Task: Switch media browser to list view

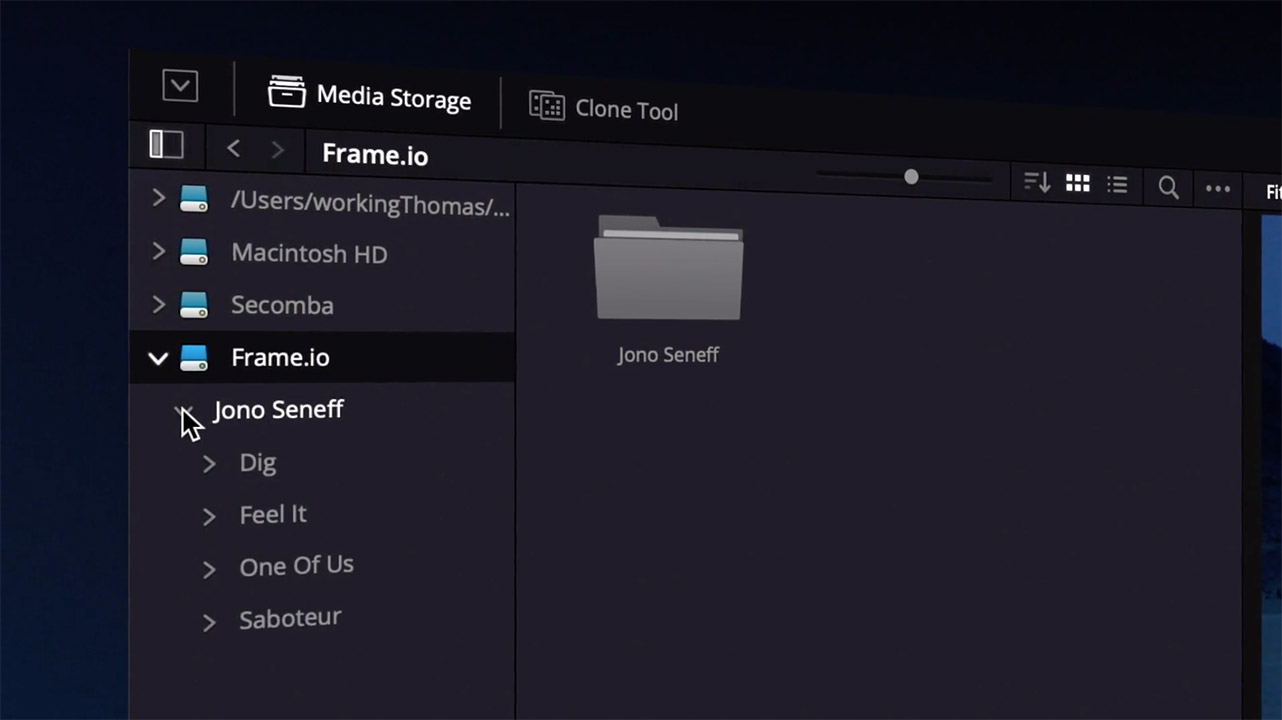Action: pos(1117,184)
